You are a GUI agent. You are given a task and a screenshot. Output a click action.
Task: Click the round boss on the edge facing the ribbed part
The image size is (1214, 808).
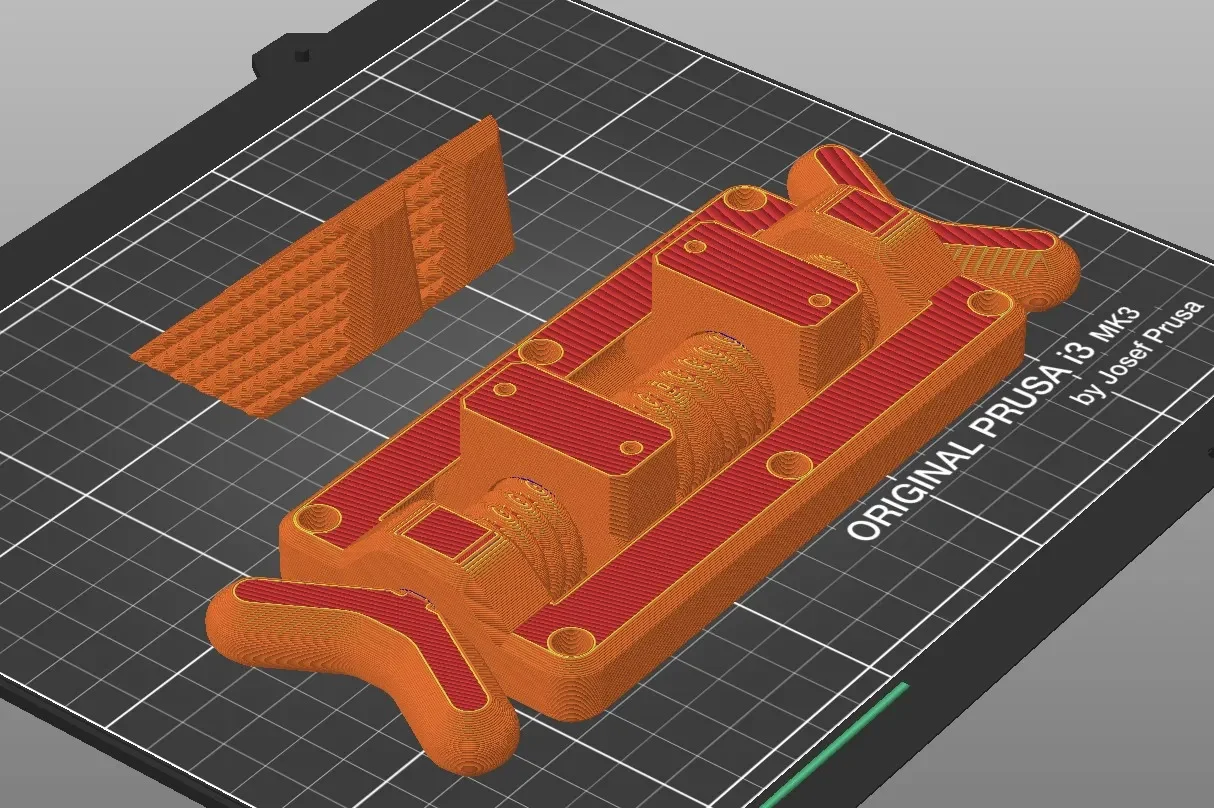(541, 350)
